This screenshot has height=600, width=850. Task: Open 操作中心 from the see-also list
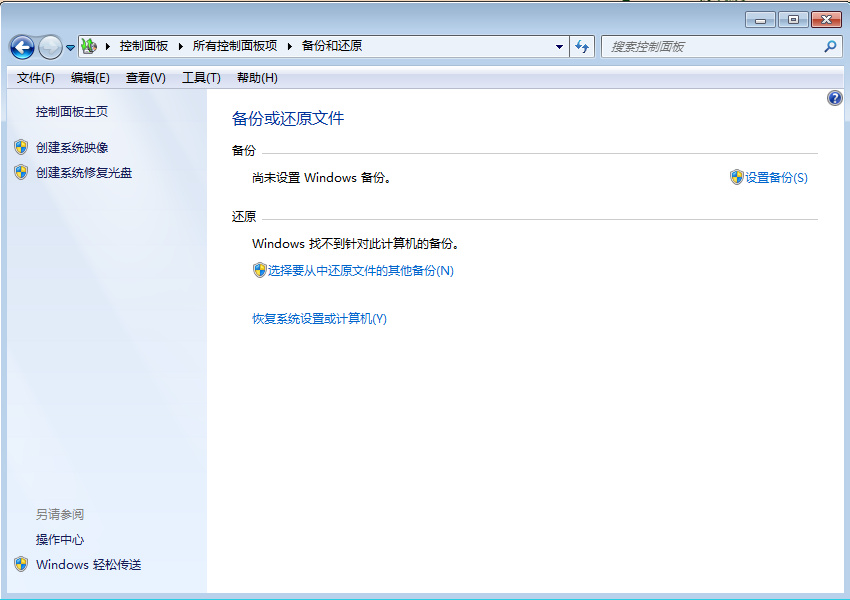point(60,540)
